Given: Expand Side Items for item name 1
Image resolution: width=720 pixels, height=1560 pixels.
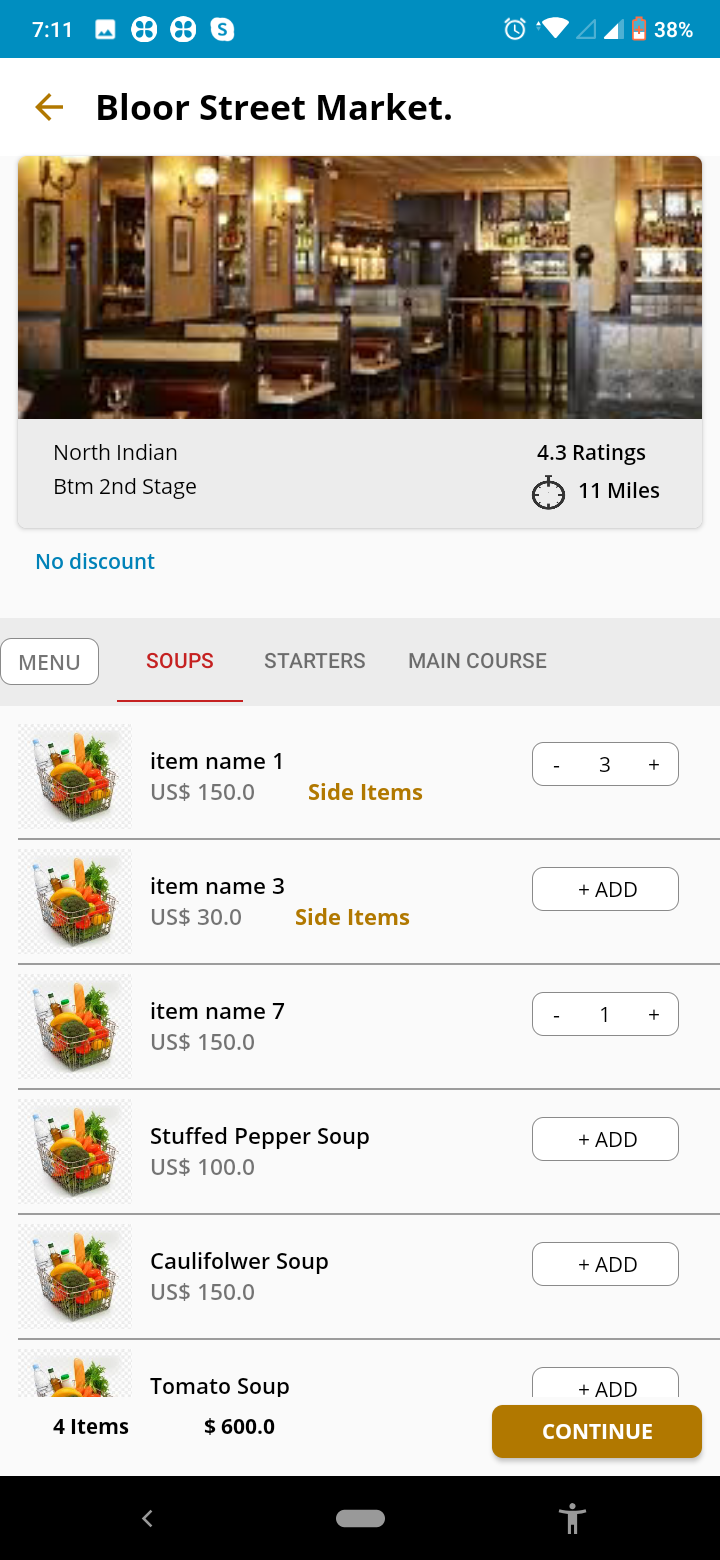Looking at the screenshot, I should [365, 792].
